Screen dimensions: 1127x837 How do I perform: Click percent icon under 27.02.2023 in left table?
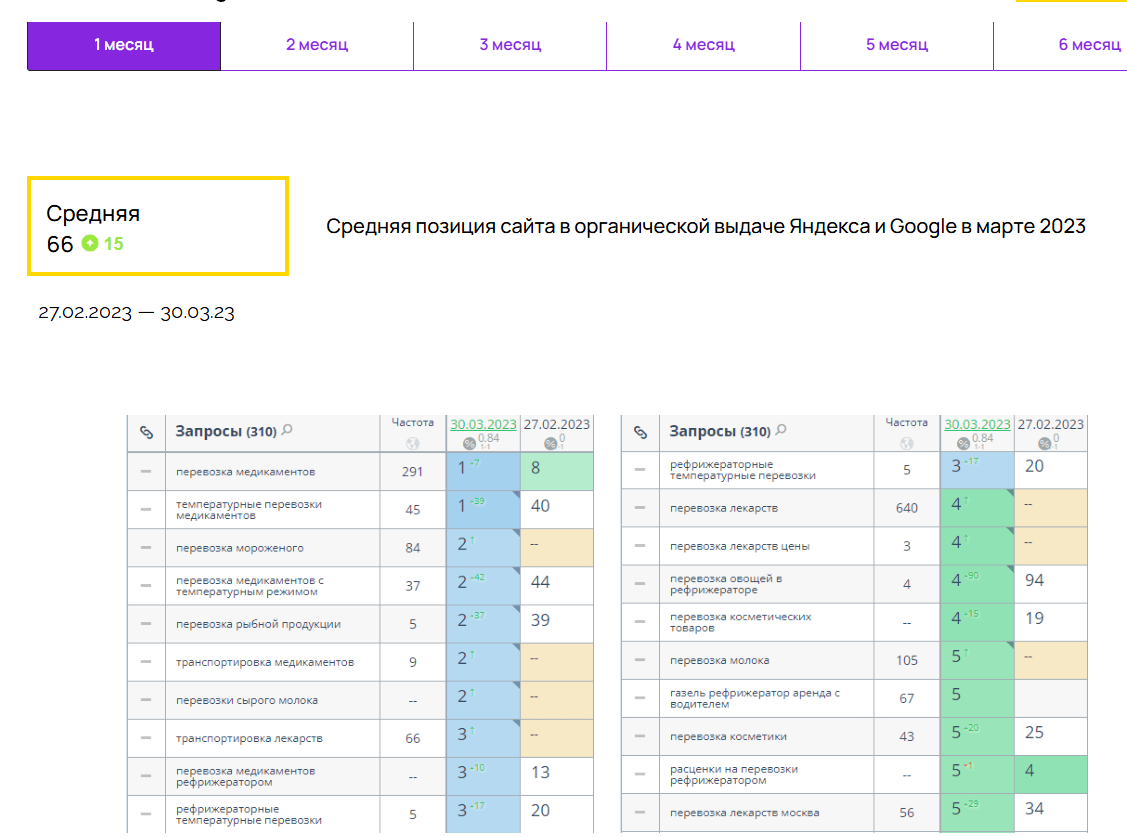tap(550, 444)
